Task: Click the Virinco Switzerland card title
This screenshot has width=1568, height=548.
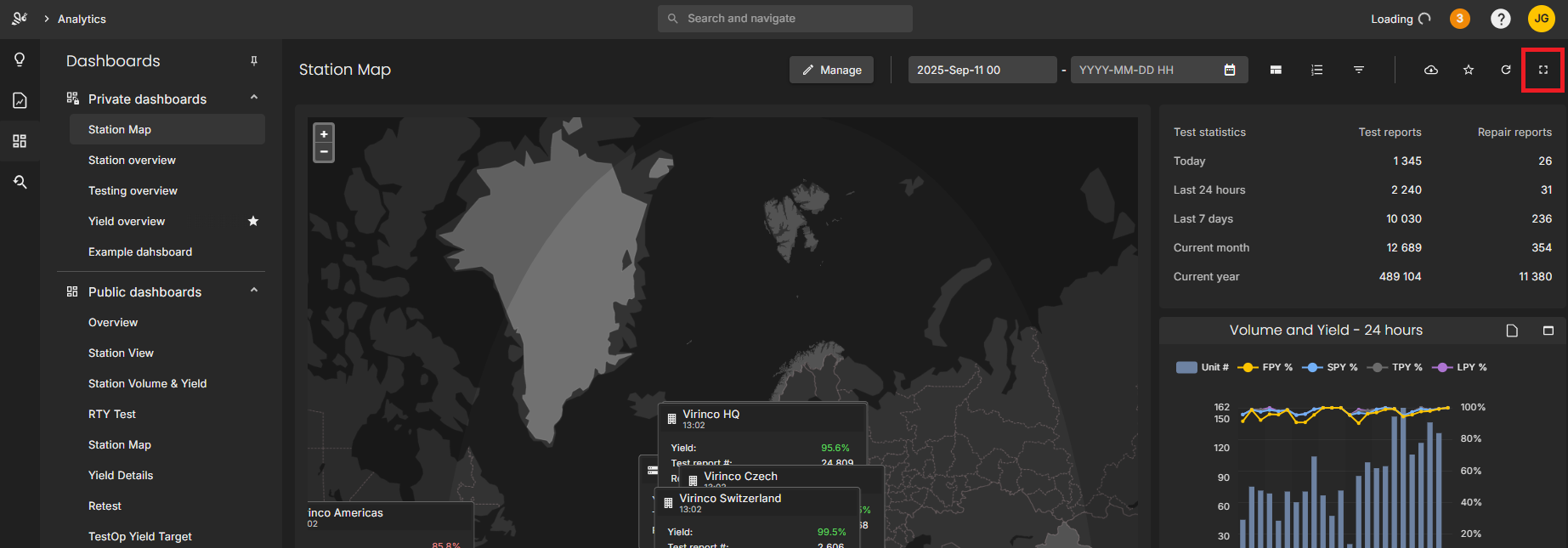Action: coord(730,498)
